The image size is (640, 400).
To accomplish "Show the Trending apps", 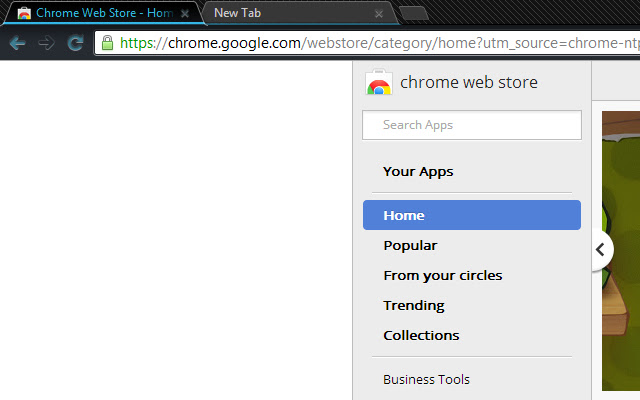I will pos(414,305).
